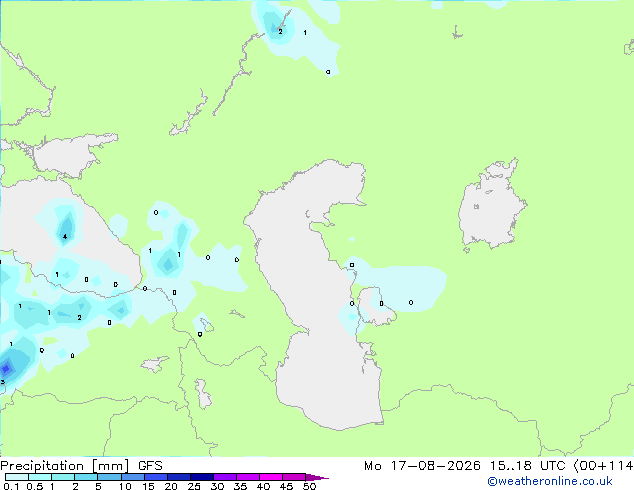Click the weatheronline.co.uk copyright link
The height and width of the screenshot is (490, 634).
[x=550, y=481]
